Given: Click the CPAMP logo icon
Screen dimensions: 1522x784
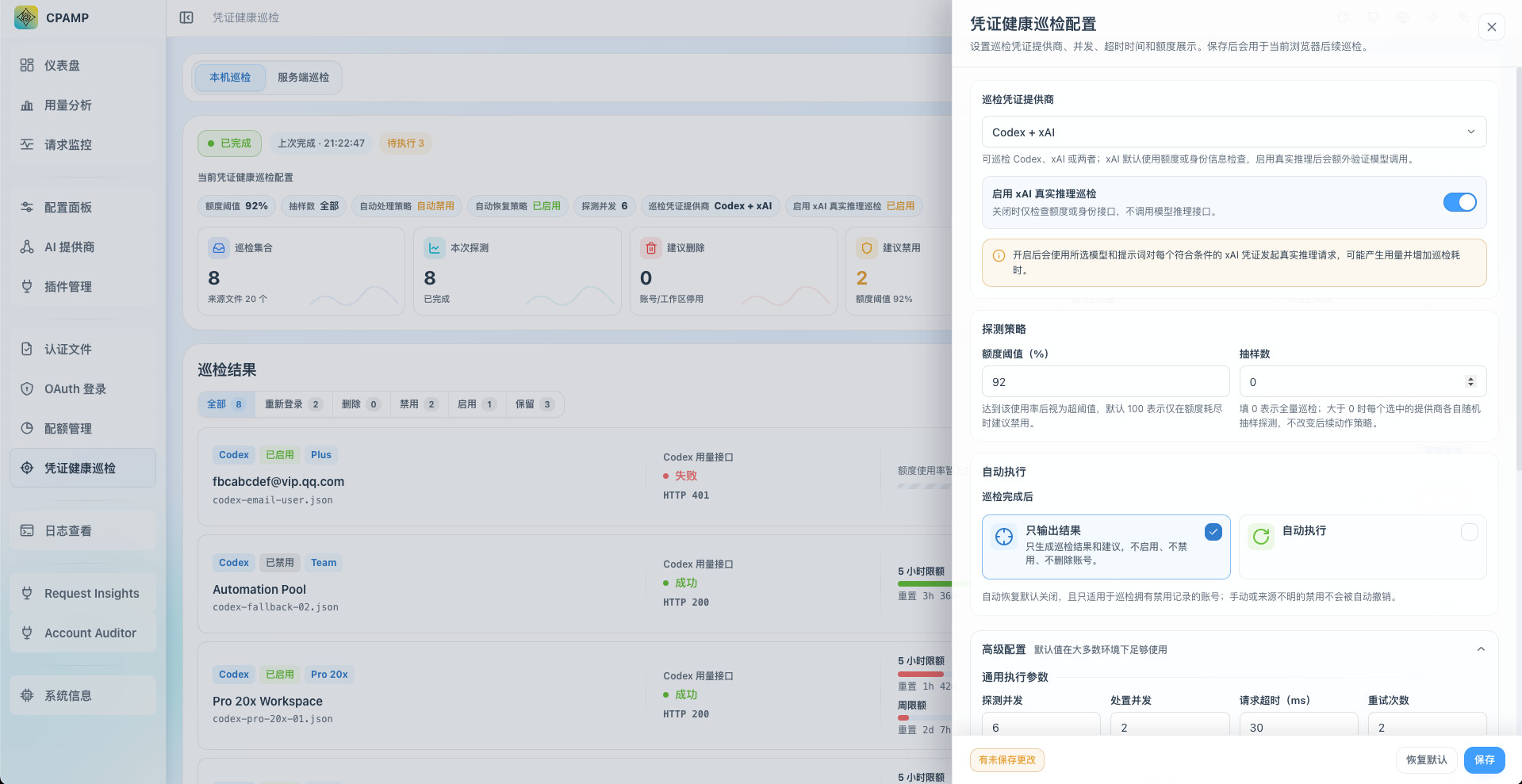Looking at the screenshot, I should tap(26, 17).
